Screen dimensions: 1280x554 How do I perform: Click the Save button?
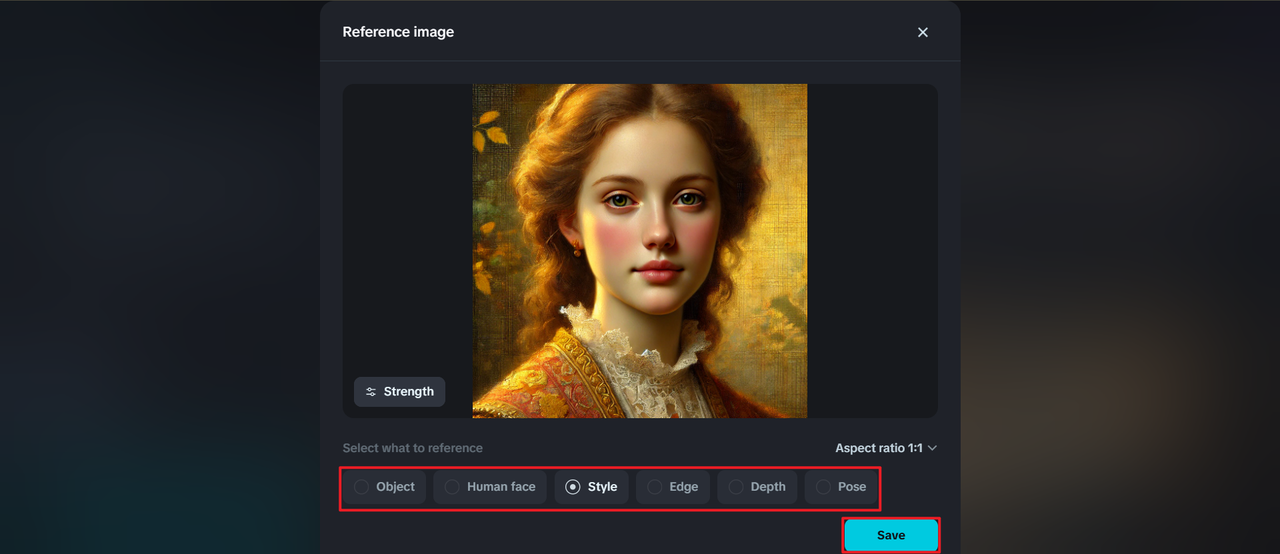tap(891, 535)
